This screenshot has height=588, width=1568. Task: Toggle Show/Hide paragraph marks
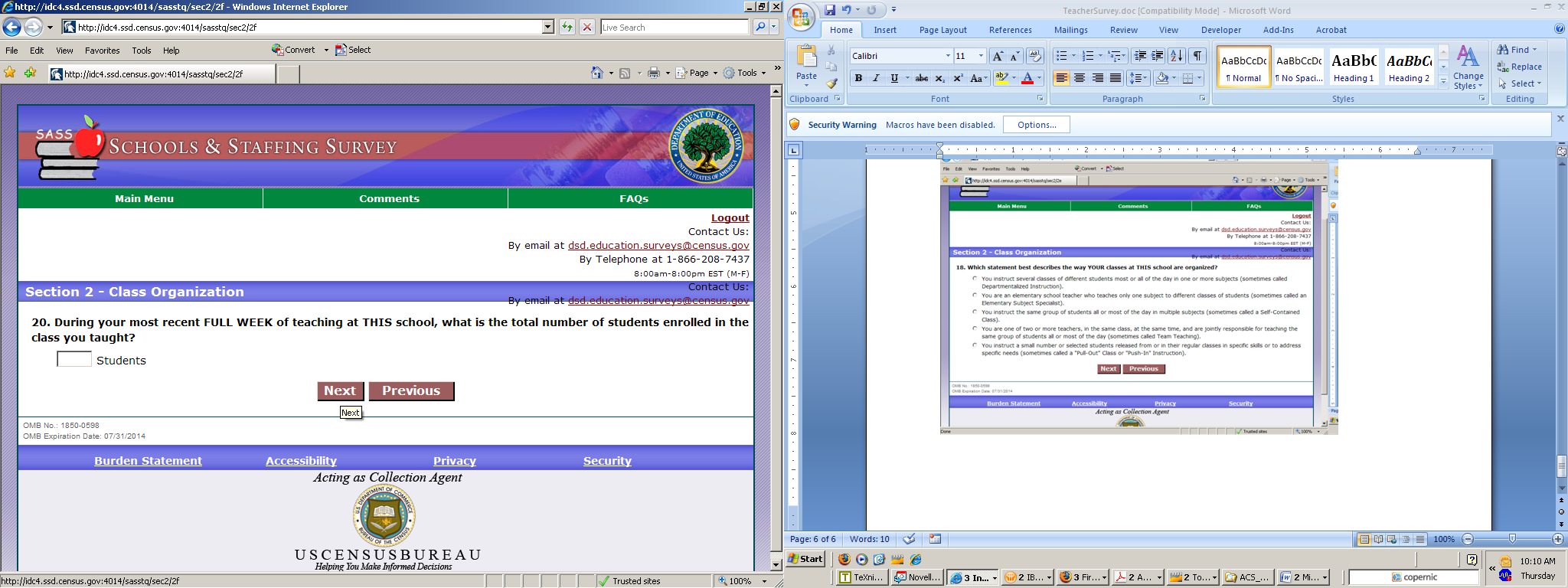tap(1197, 56)
